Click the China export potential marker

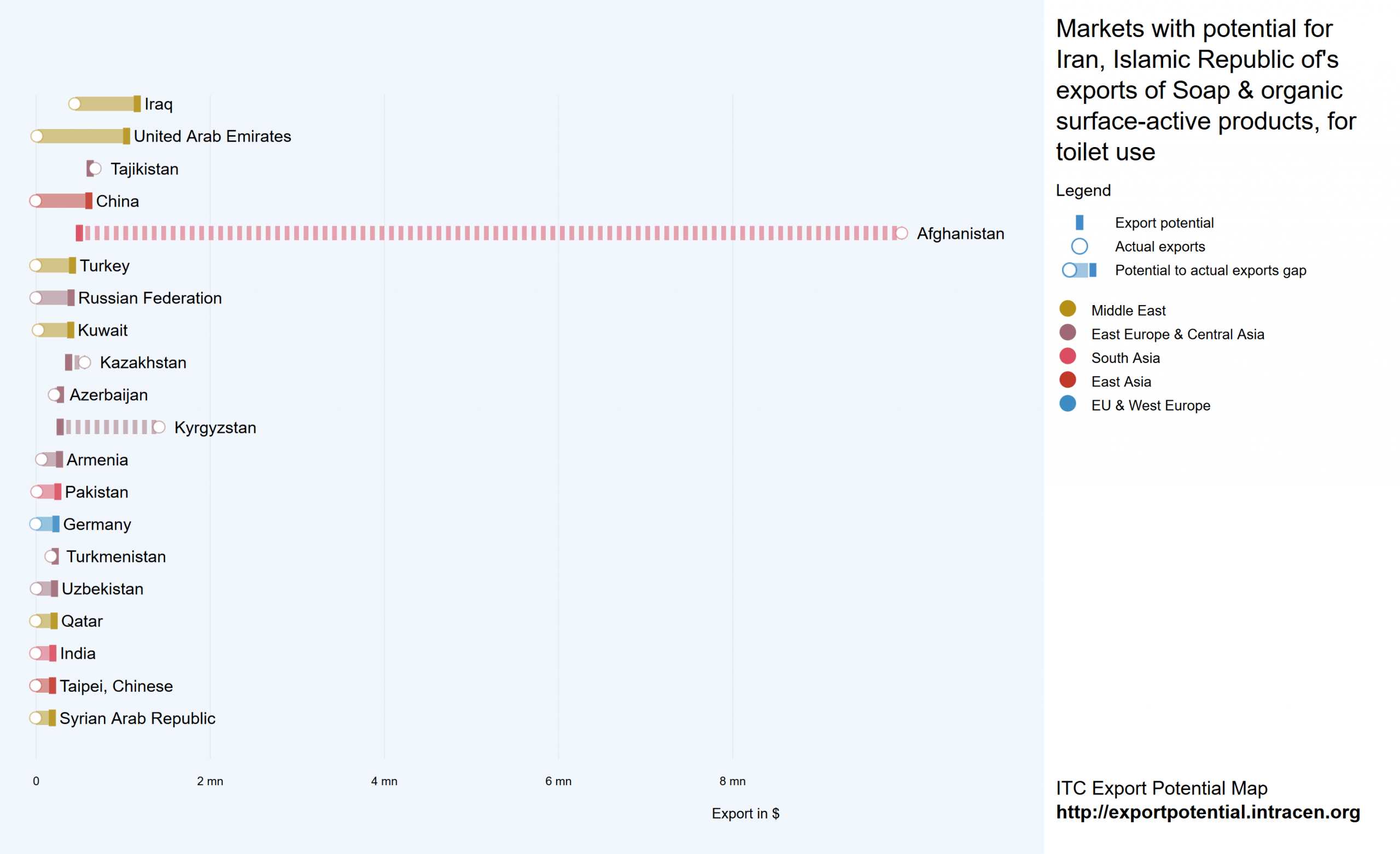tap(89, 201)
